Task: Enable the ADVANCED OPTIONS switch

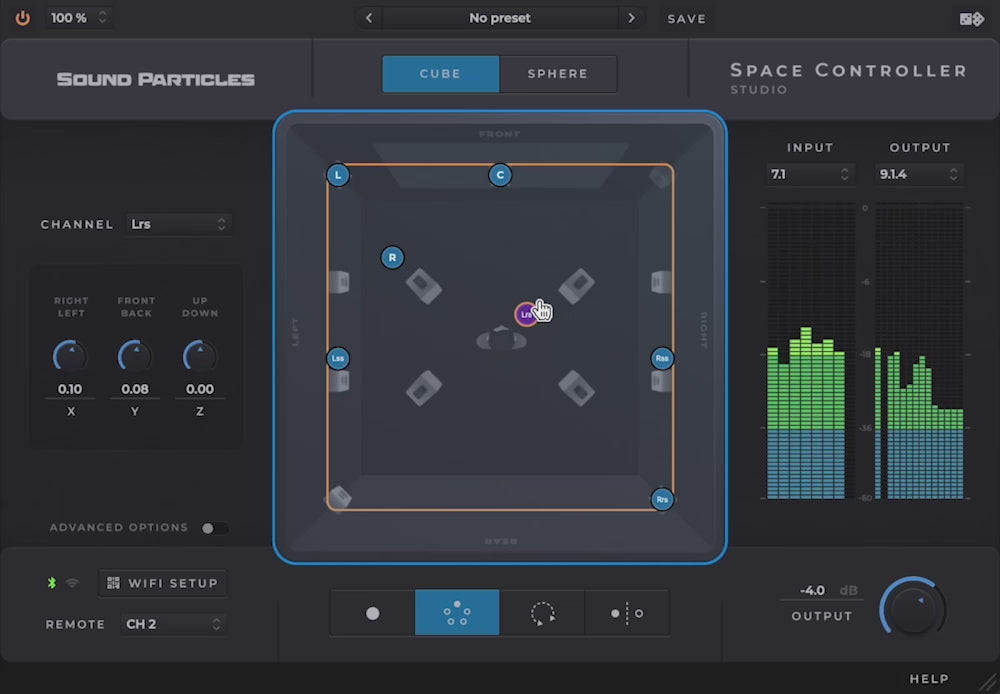Action: click(x=214, y=528)
